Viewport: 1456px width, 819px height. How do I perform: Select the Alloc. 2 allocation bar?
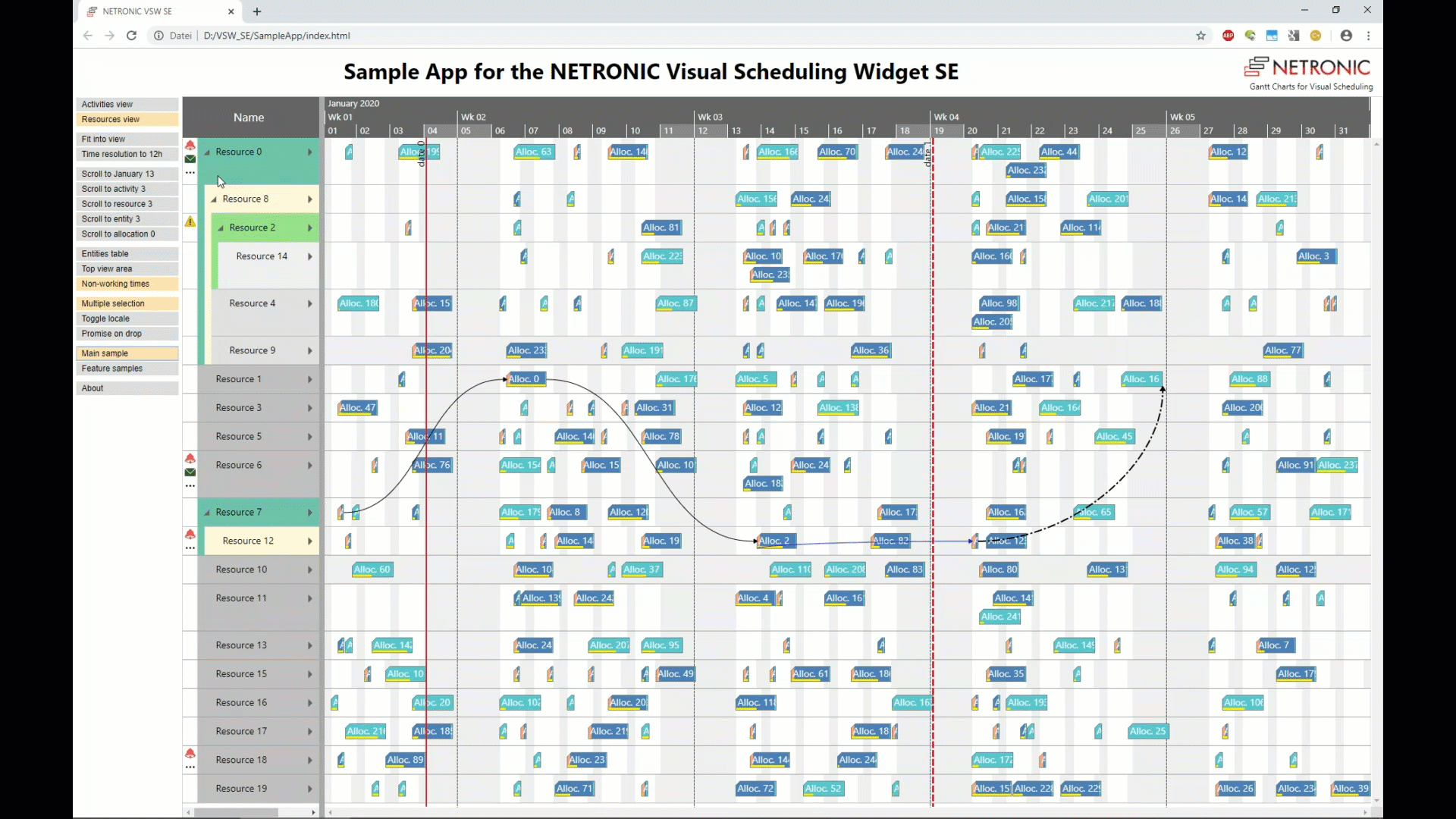point(775,541)
